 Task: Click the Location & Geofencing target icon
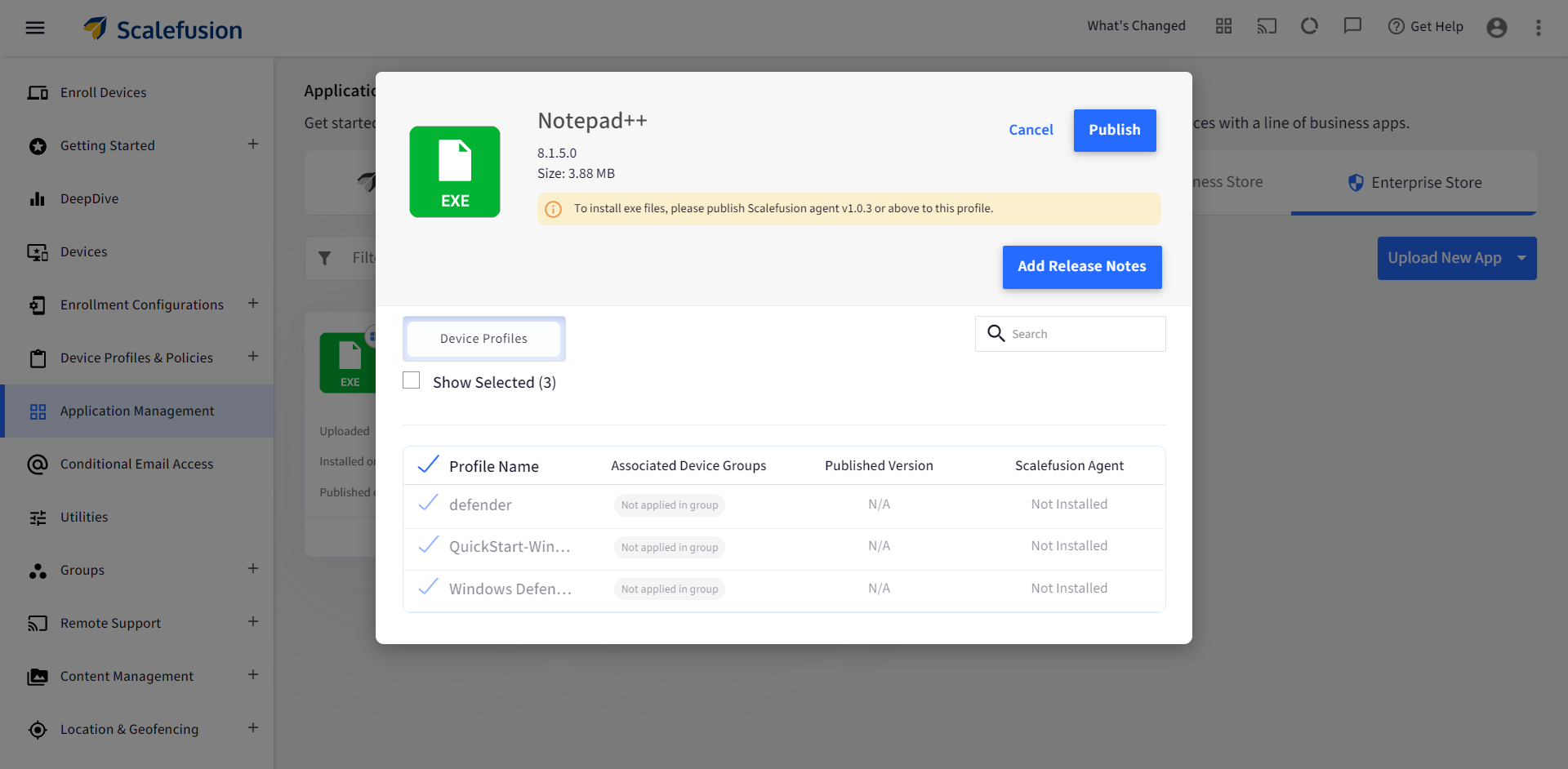pos(38,730)
